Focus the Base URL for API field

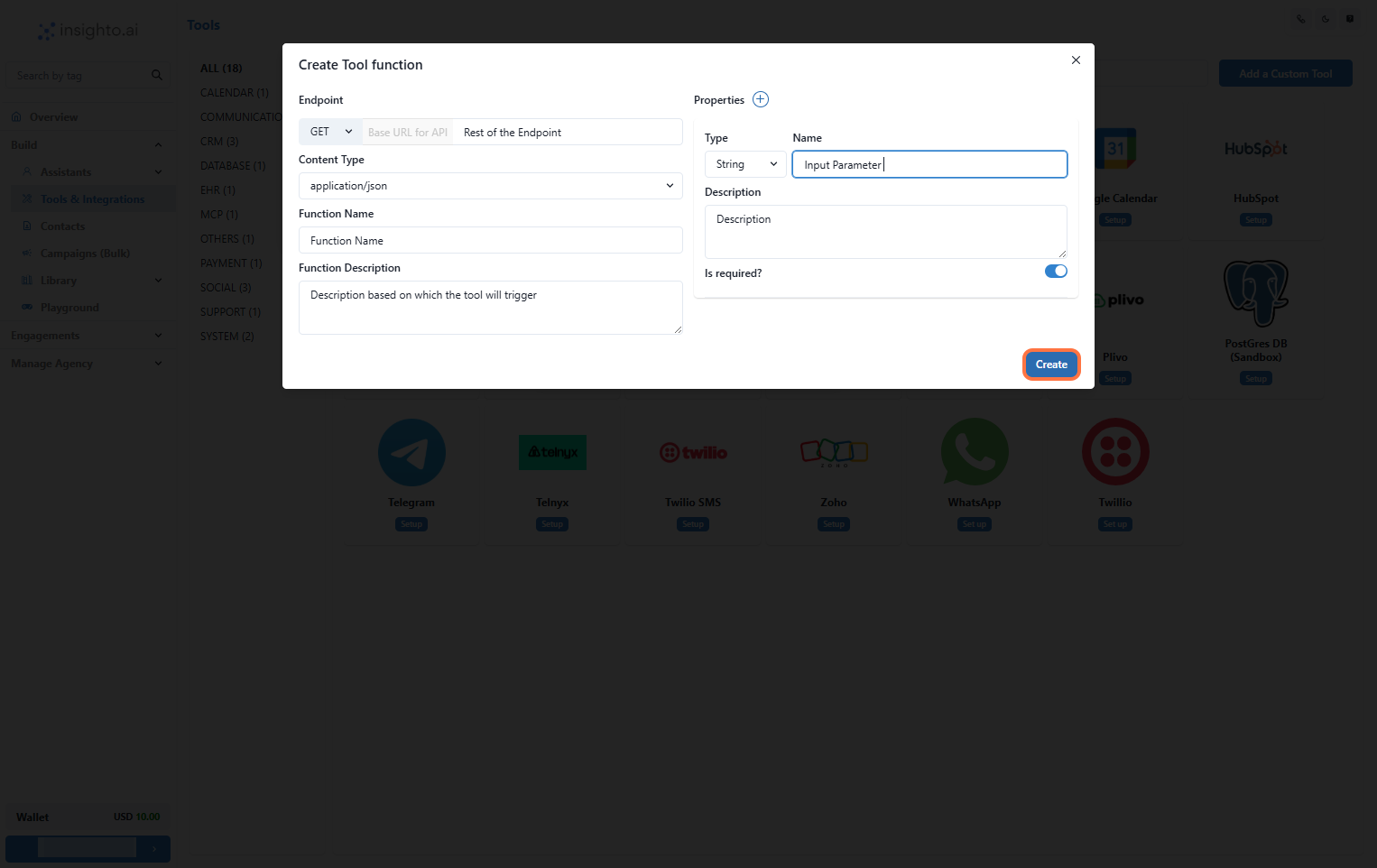click(408, 132)
